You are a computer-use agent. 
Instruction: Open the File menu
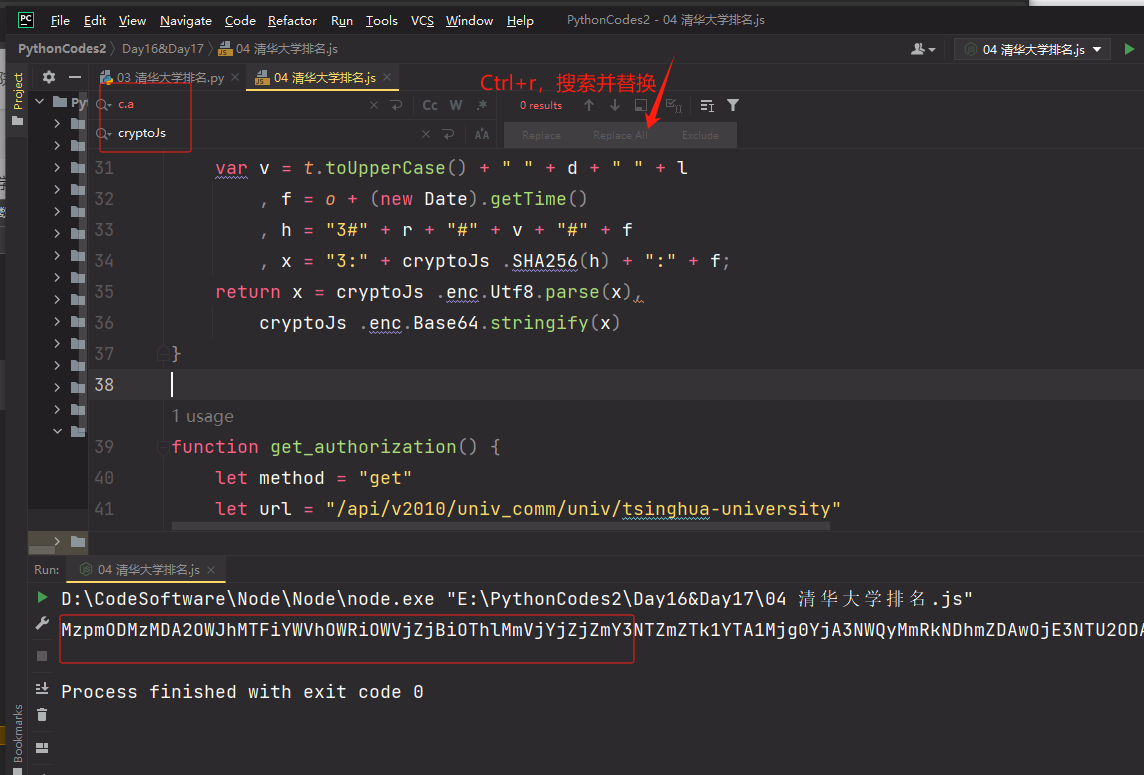tap(60, 20)
